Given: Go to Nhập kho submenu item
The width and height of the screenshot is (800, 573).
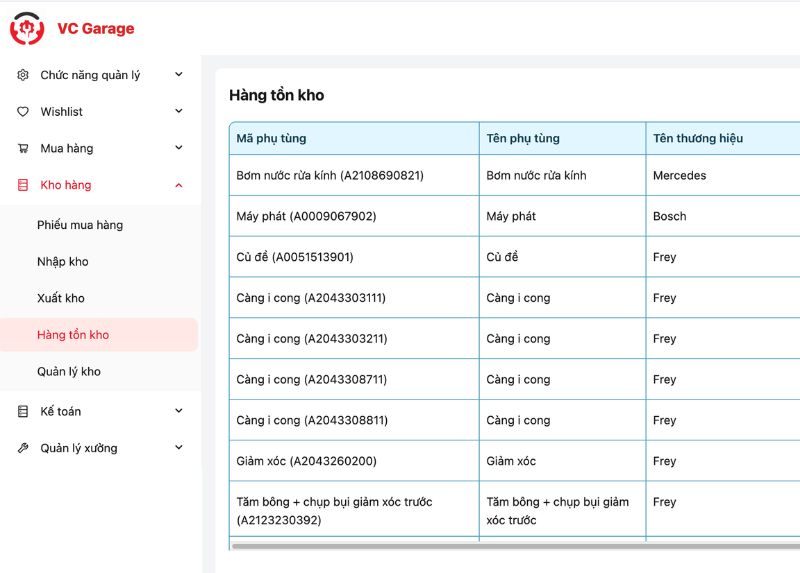Looking at the screenshot, I should 63,262.
